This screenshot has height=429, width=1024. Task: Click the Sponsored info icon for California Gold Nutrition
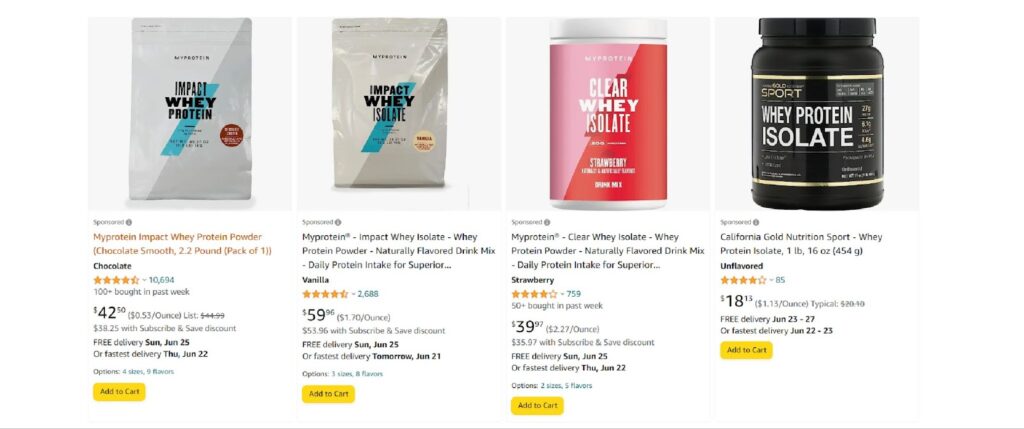(756, 222)
